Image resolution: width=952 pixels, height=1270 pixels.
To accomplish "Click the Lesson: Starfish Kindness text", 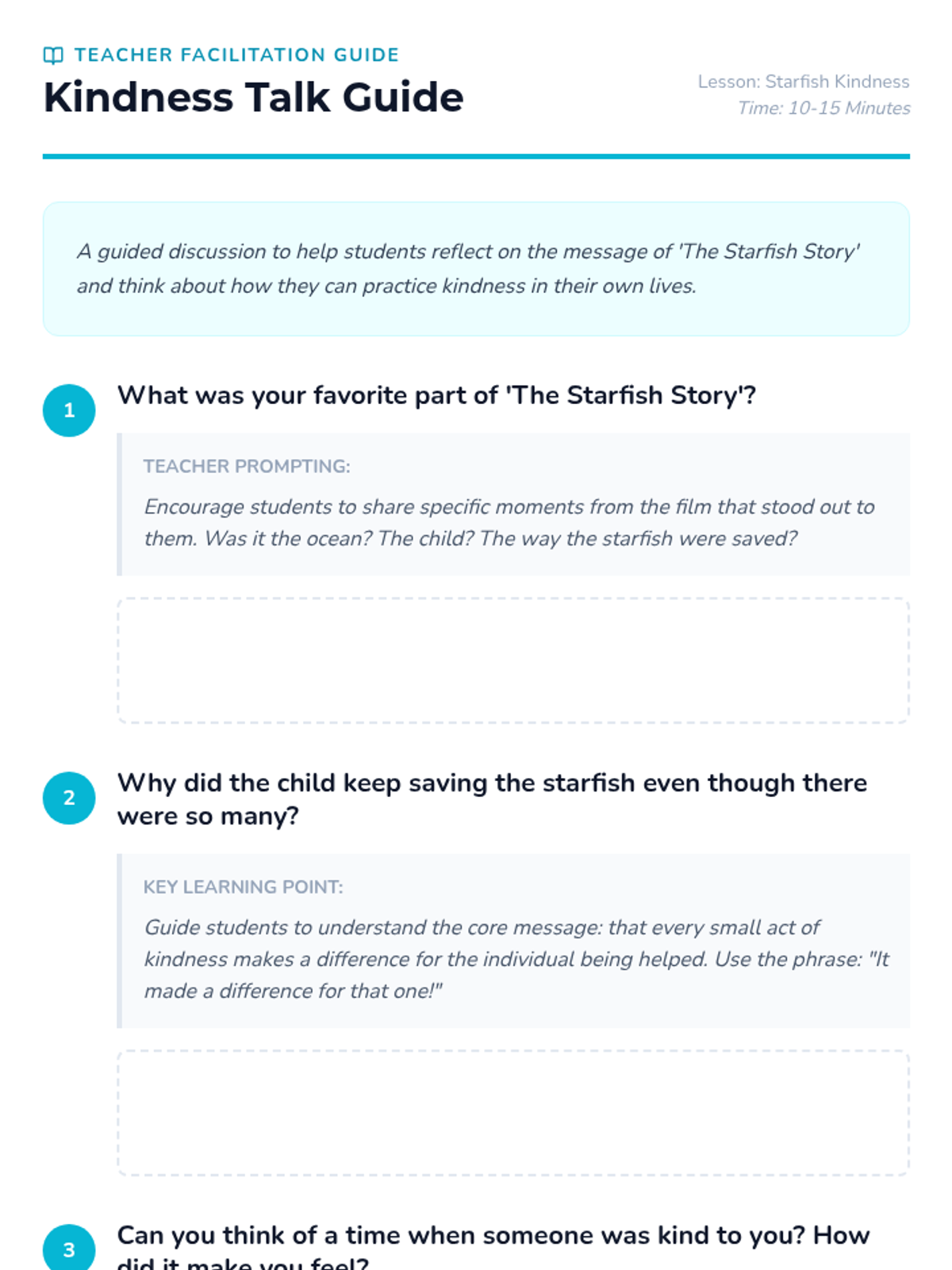I will pyautogui.click(x=804, y=82).
